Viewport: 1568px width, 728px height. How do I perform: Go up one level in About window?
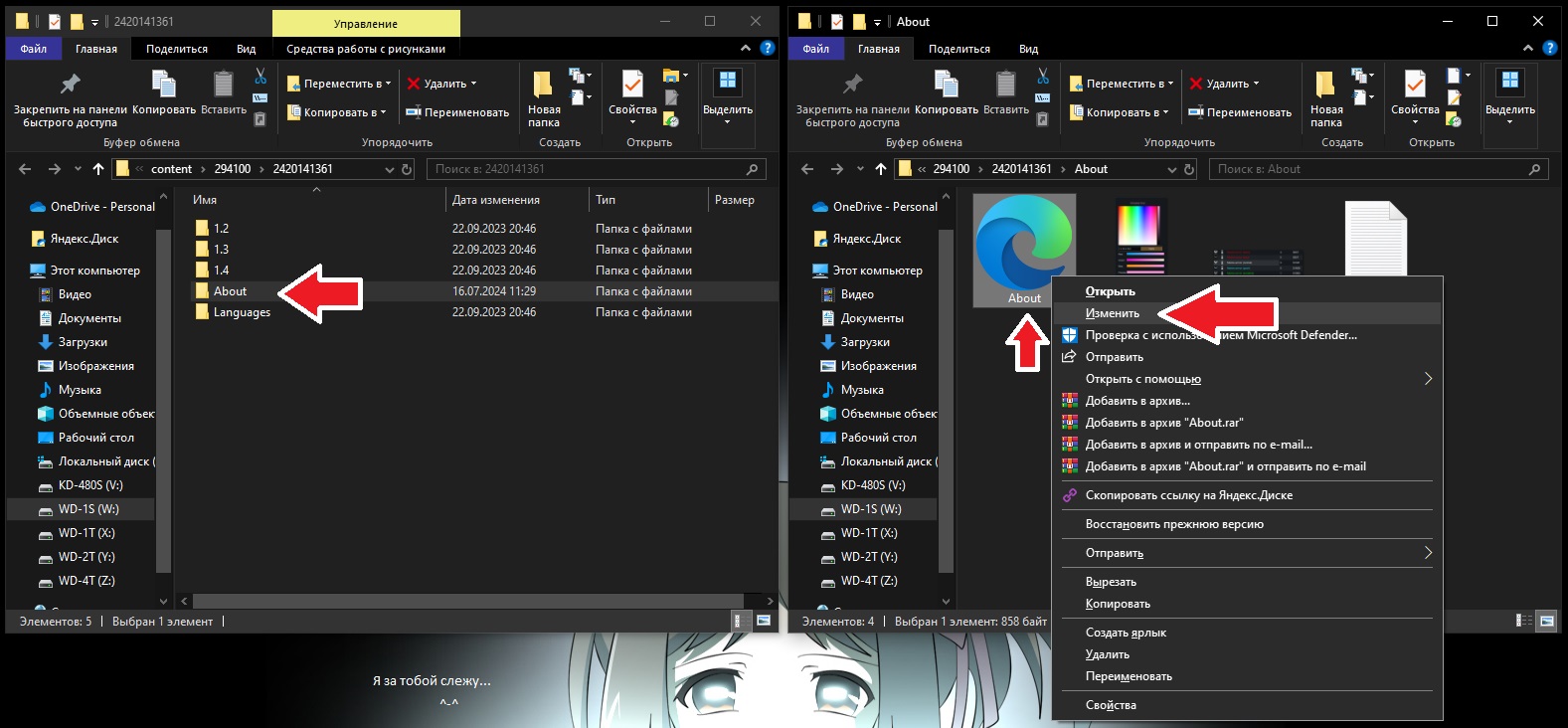(881, 169)
